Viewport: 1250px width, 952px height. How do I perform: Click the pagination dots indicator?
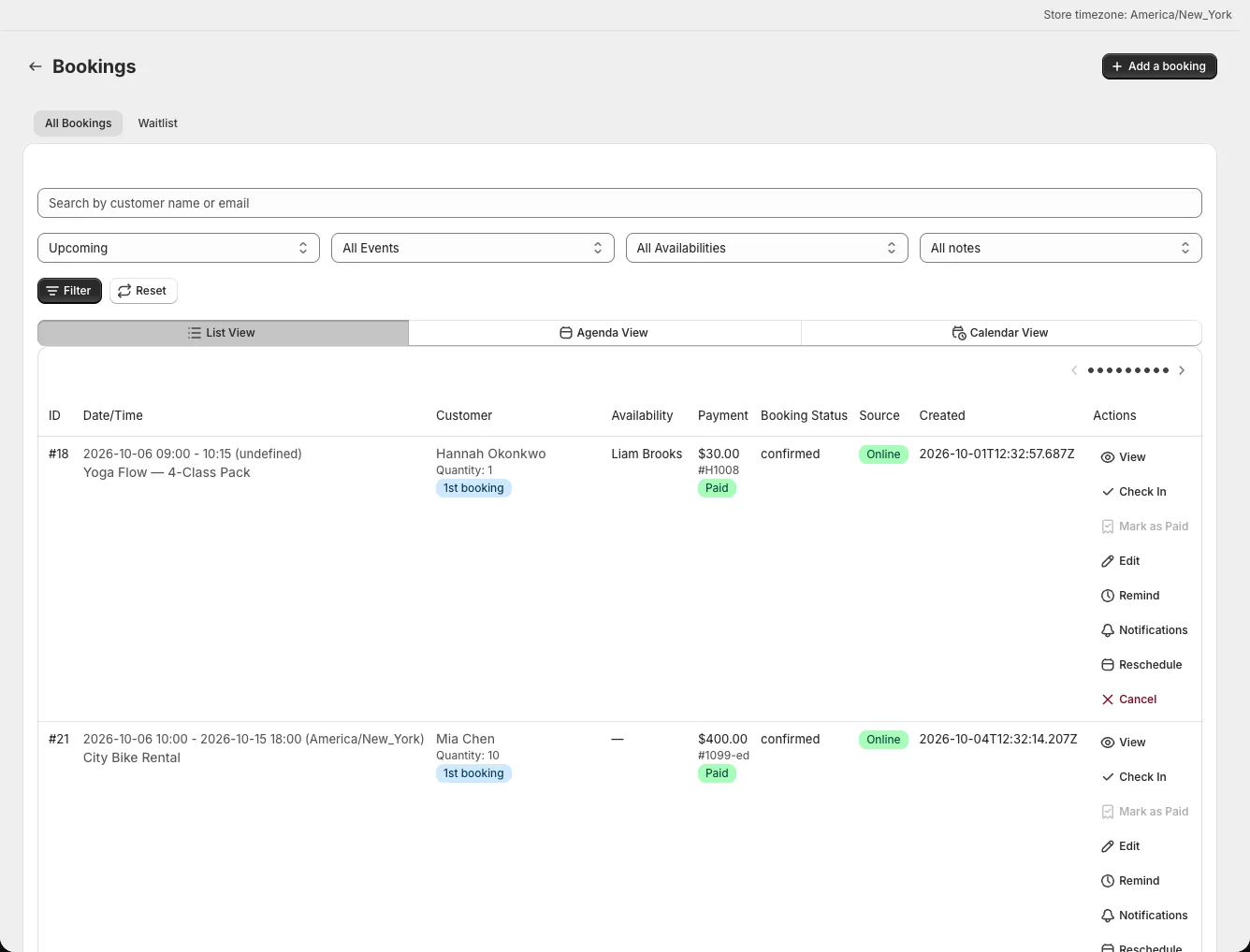click(x=1128, y=370)
